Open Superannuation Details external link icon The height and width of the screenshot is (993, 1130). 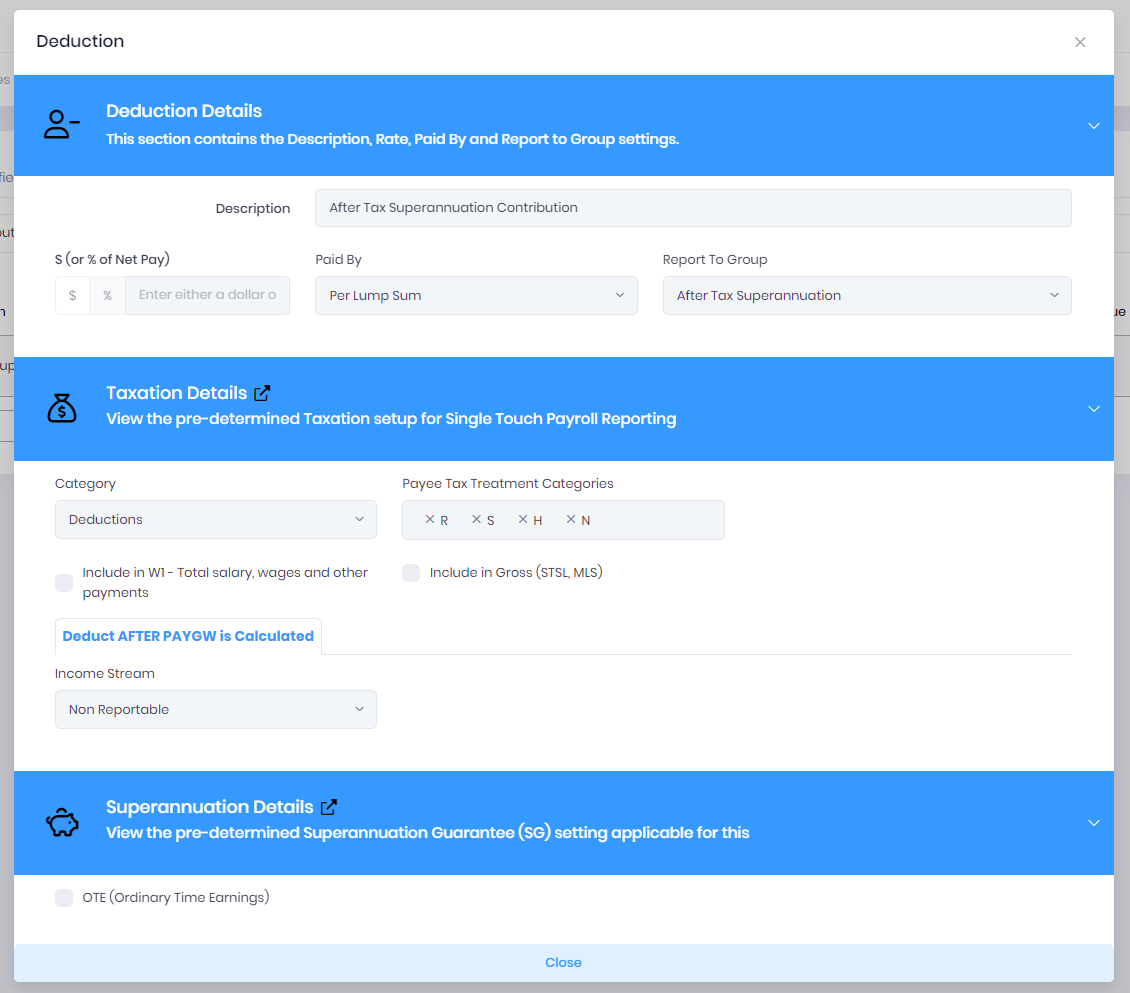pos(329,807)
